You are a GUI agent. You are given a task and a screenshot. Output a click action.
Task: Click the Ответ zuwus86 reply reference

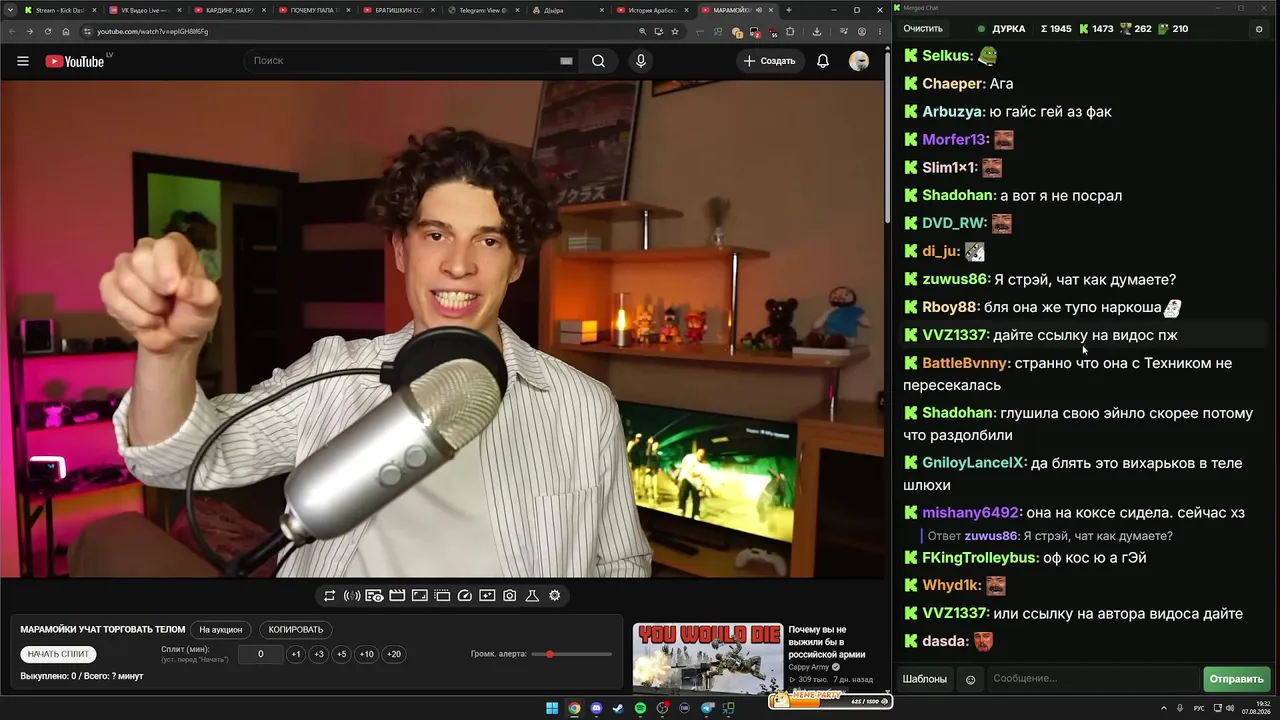(x=1050, y=536)
